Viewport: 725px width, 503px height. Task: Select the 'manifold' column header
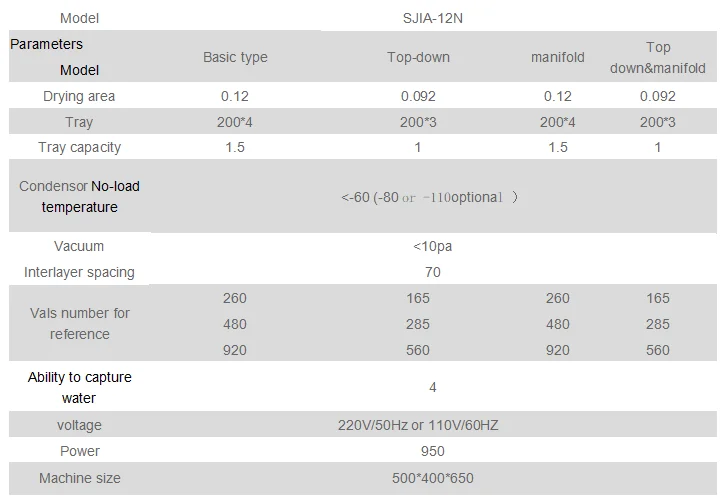click(558, 57)
